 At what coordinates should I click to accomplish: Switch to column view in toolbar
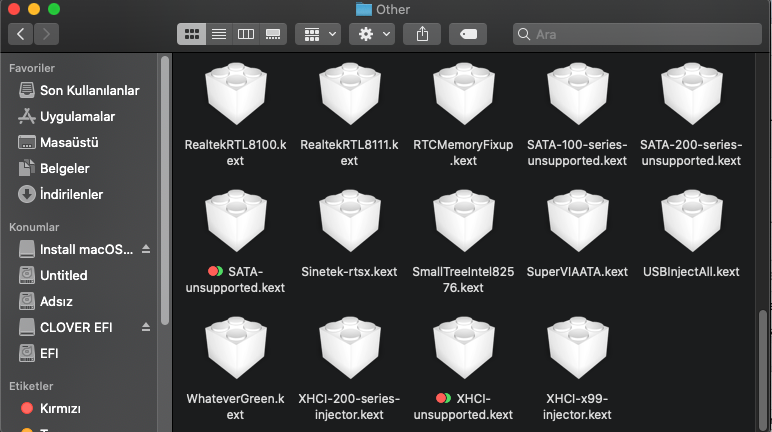point(245,34)
